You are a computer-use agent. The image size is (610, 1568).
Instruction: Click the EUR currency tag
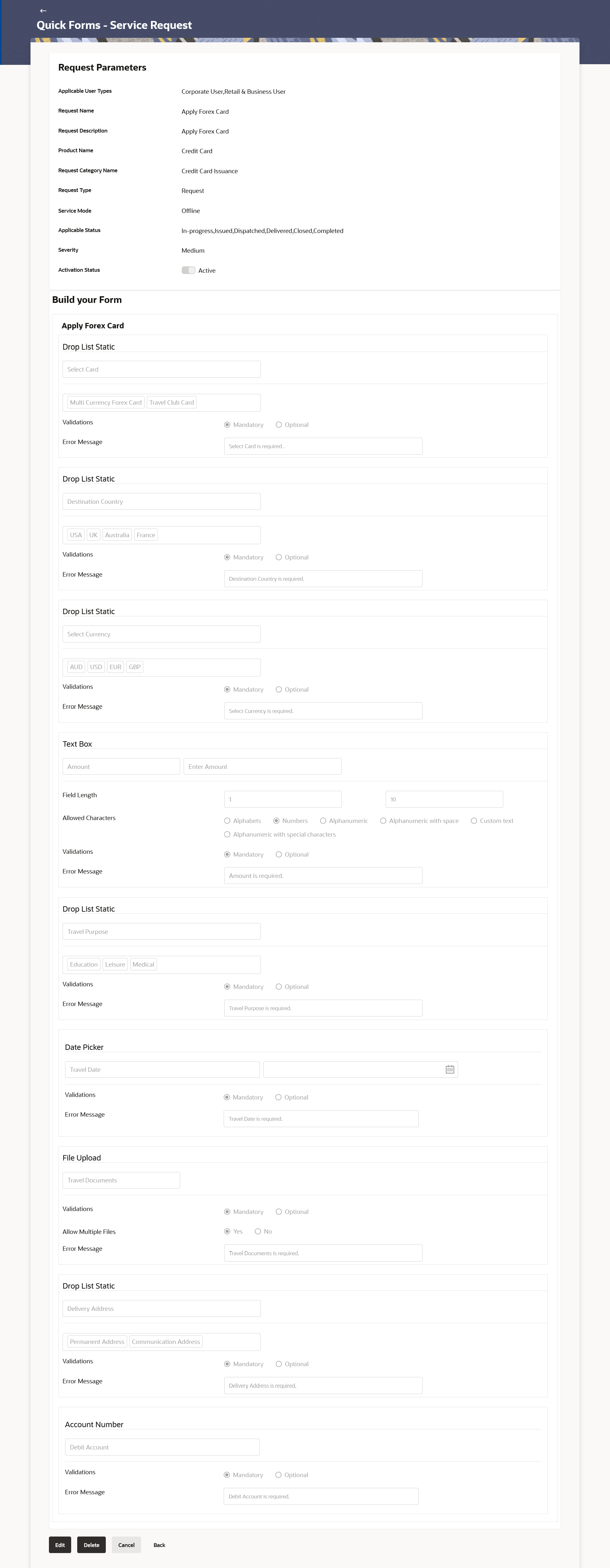click(x=115, y=667)
